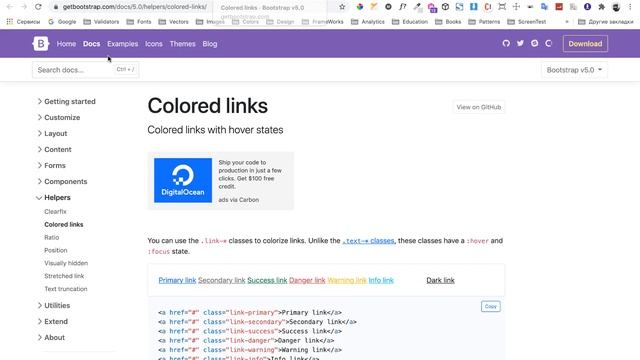Follow the .text-* classes link
640x360 pixels.
[x=369, y=241]
